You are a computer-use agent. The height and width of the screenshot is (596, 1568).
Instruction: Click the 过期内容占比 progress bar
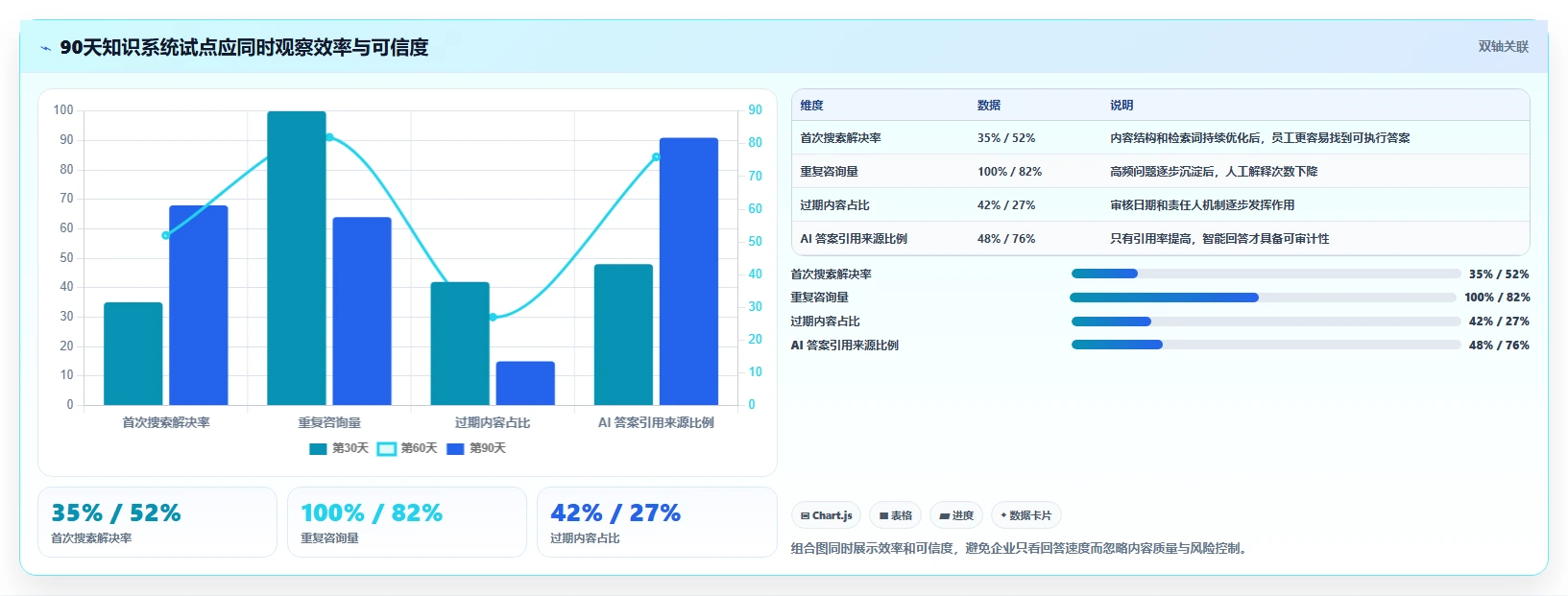tap(1266, 322)
